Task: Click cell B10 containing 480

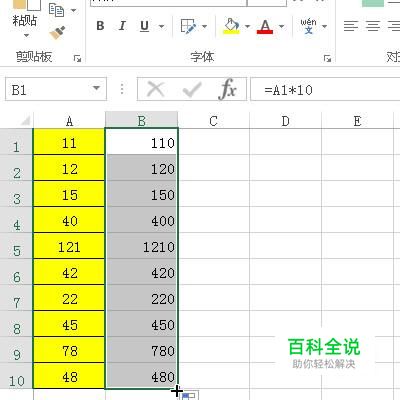Action: [142, 376]
